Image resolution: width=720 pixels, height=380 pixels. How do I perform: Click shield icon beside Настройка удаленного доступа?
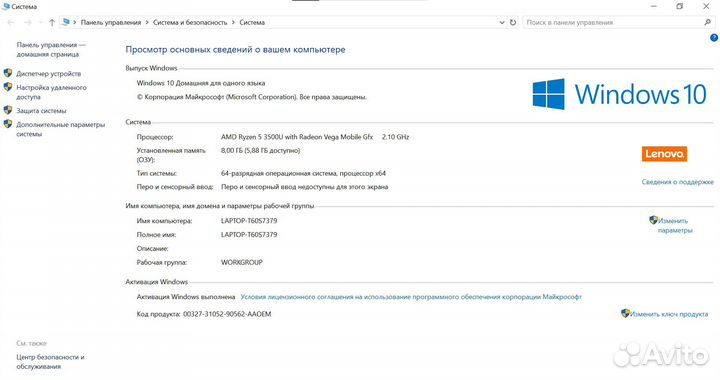(x=8, y=87)
